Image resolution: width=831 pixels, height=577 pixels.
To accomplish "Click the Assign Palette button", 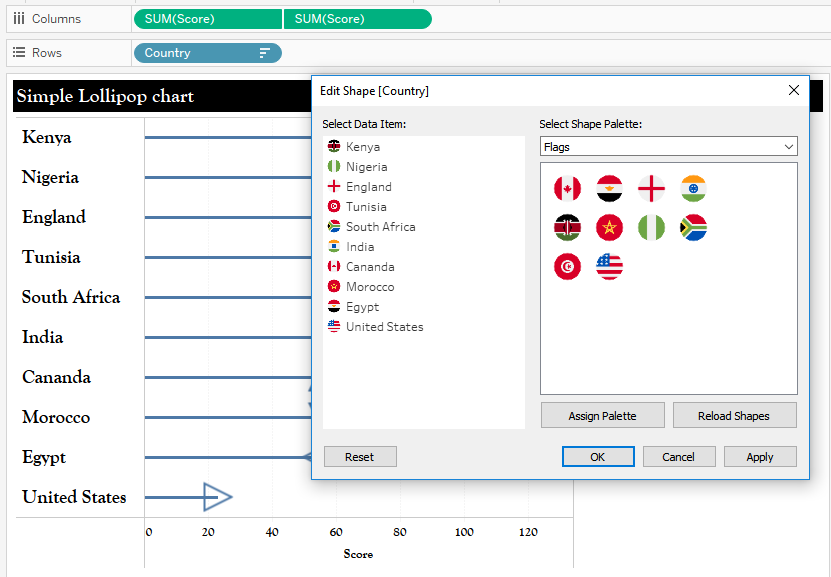I will pos(602,414).
